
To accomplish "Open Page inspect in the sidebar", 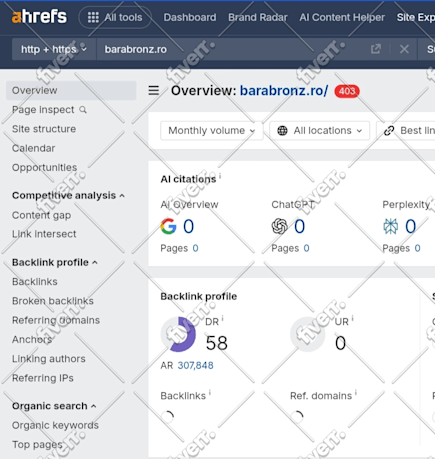I will tap(43, 110).
